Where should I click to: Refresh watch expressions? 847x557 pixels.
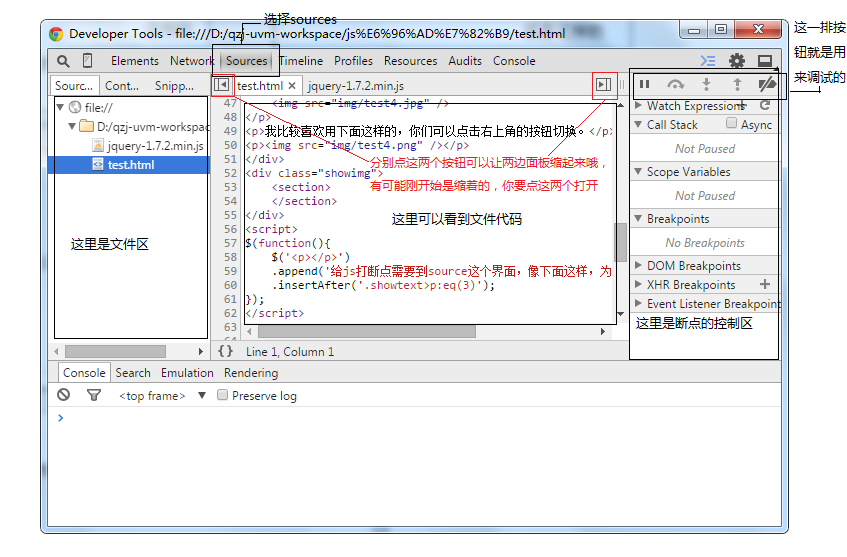[x=765, y=105]
